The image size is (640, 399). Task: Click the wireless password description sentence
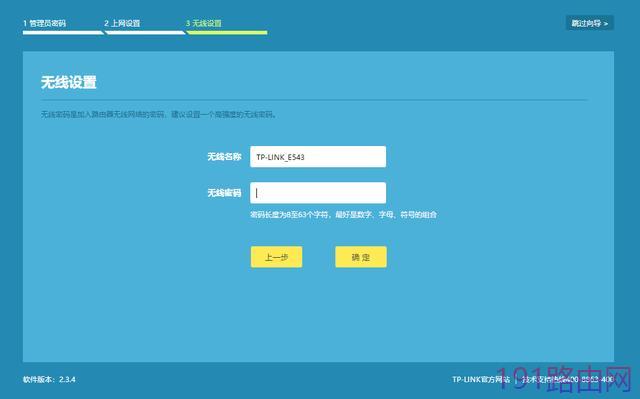coord(159,114)
